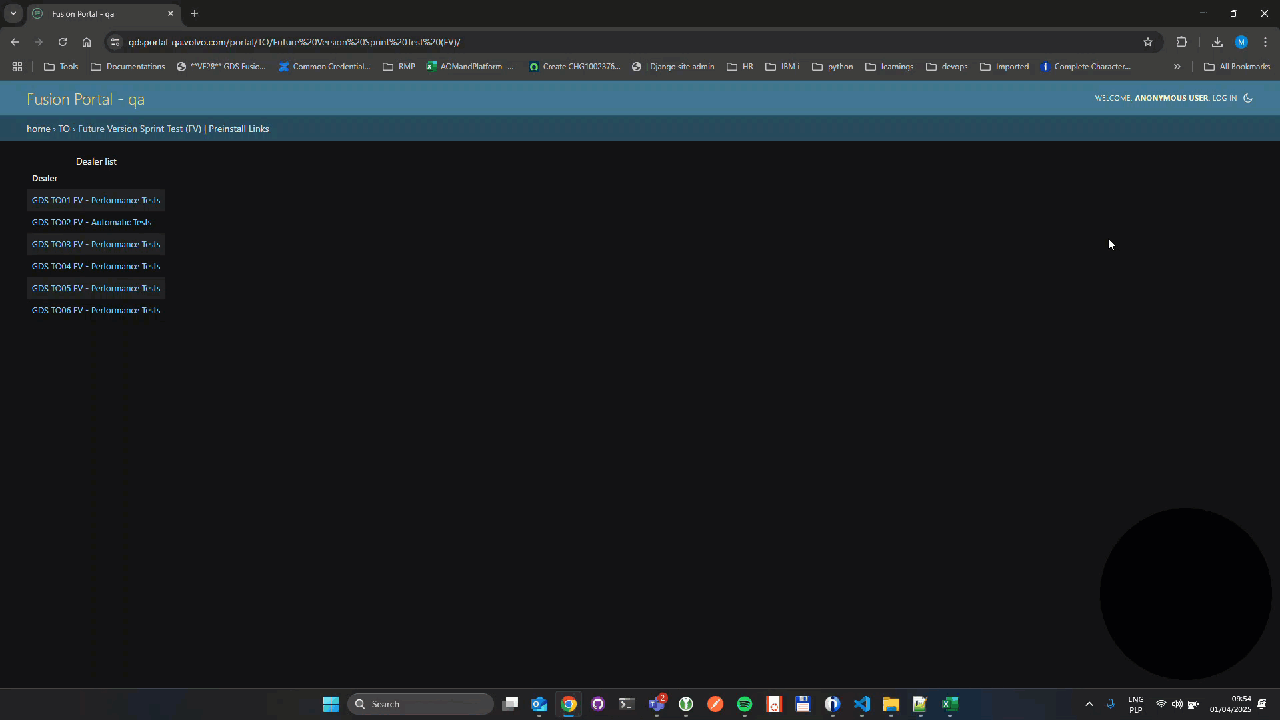Click the 'home' breadcrumb link
This screenshot has width=1280, height=720.
click(38, 129)
